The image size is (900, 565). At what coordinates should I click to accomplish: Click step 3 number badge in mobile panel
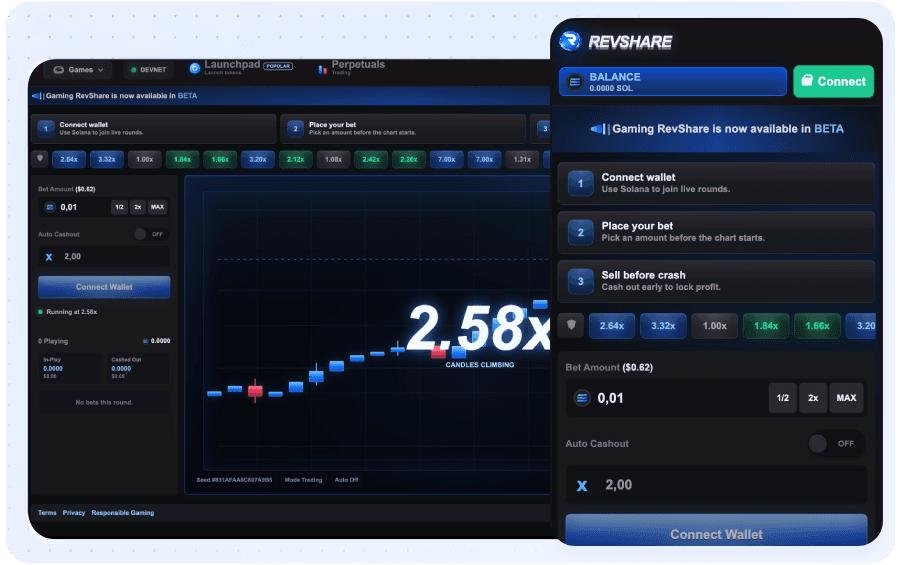[x=580, y=281]
